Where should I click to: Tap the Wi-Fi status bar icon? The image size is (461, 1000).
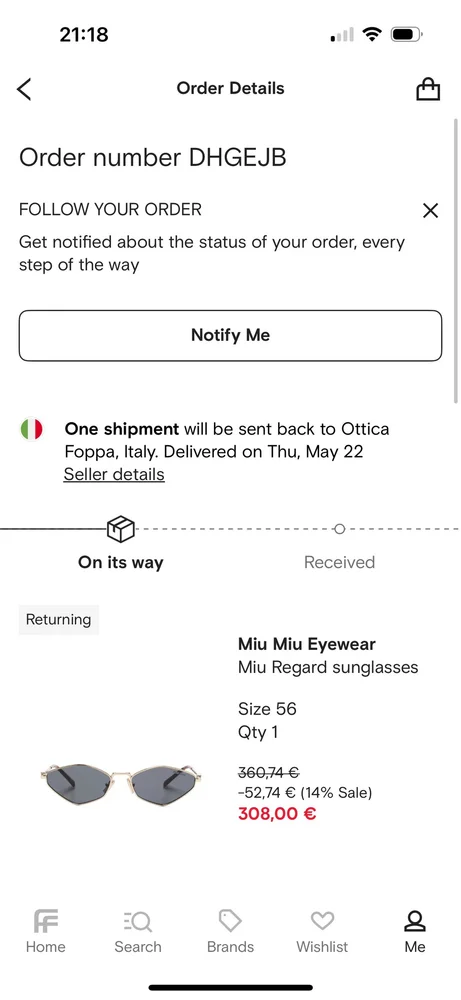point(371,34)
